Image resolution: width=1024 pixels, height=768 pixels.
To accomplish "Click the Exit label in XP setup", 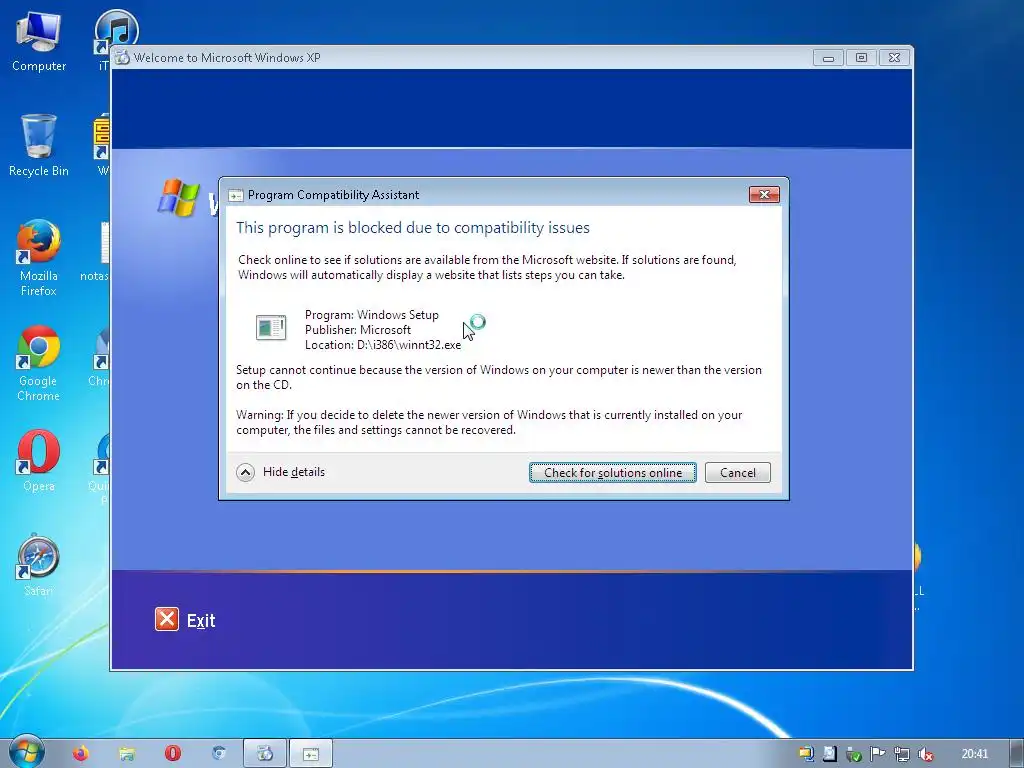I will [201, 620].
